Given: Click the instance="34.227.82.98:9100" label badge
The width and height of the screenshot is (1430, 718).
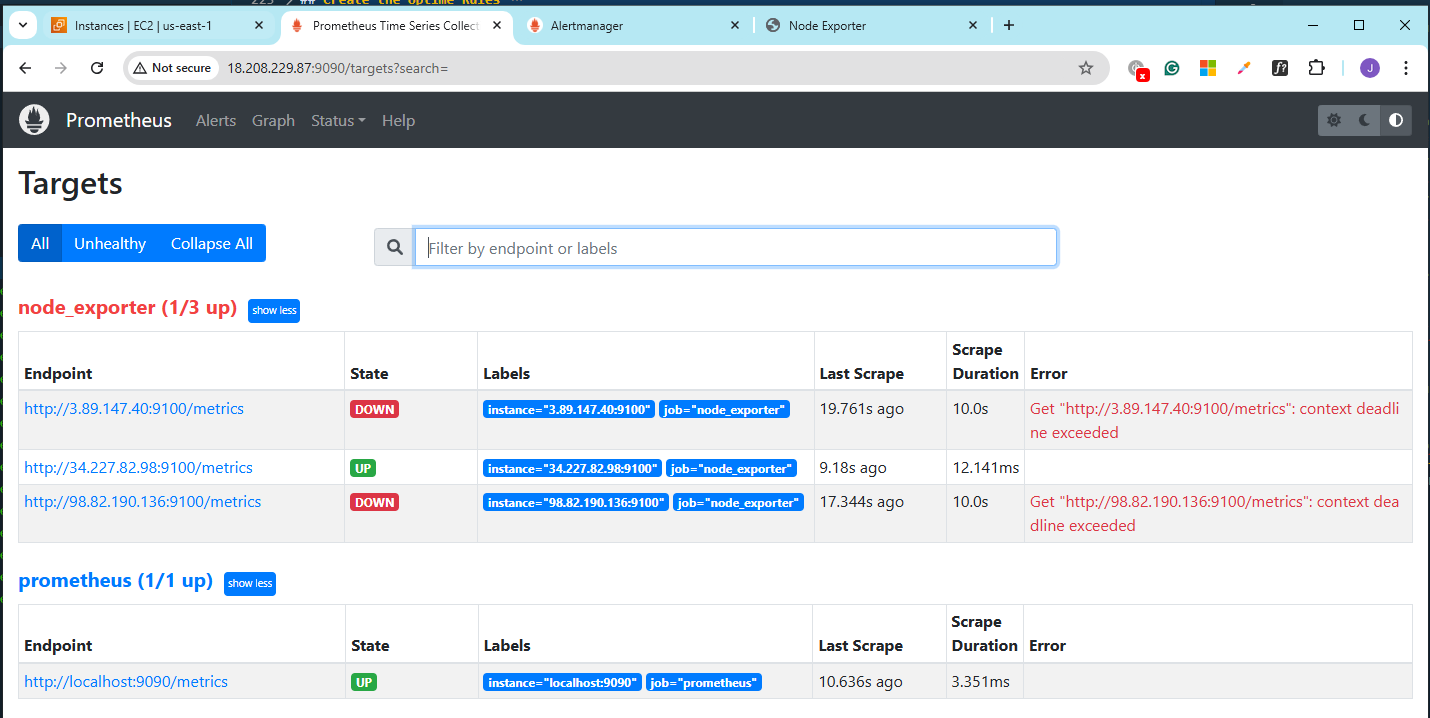Looking at the screenshot, I should point(573,468).
